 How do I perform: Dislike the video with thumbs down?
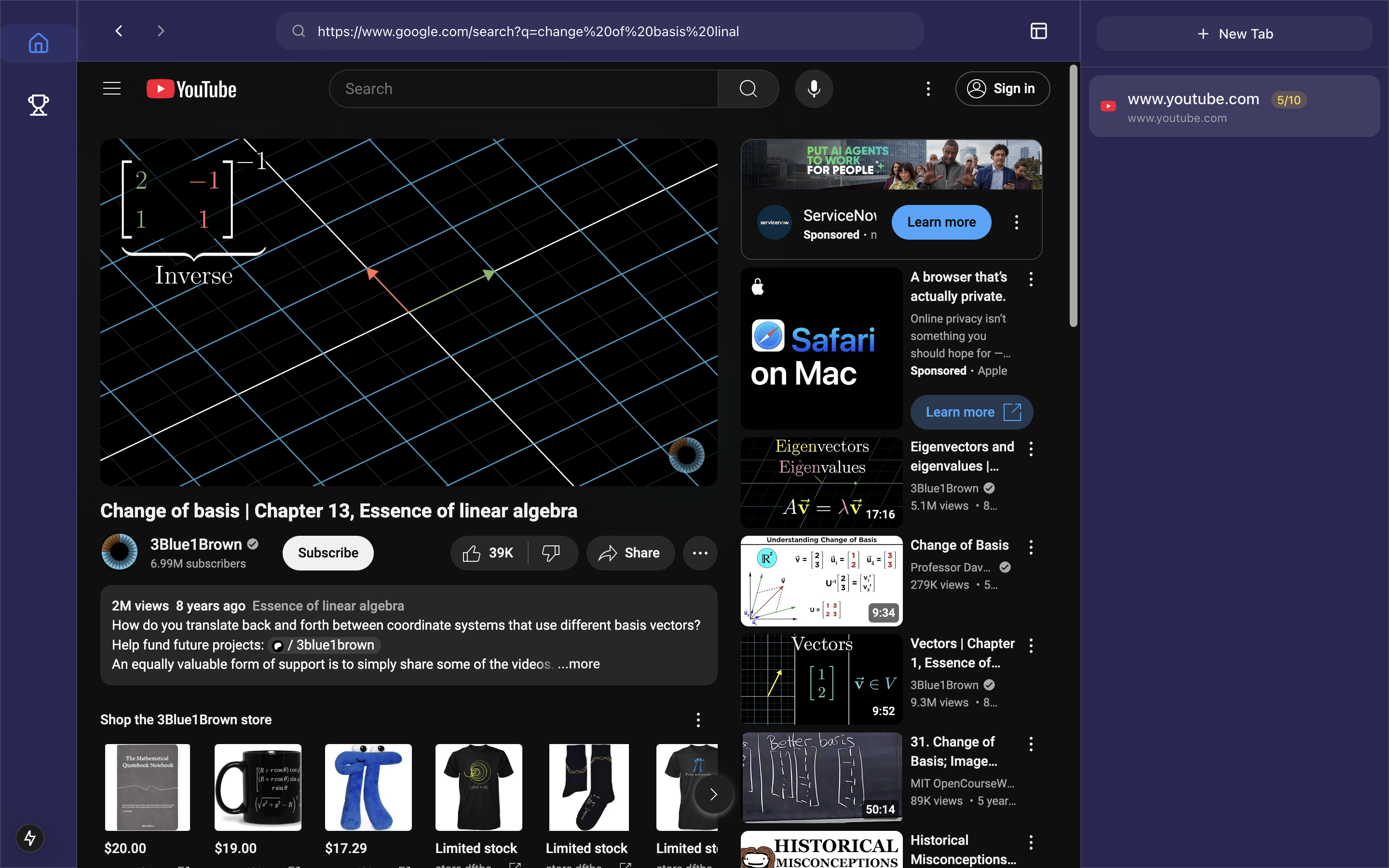[x=551, y=553]
